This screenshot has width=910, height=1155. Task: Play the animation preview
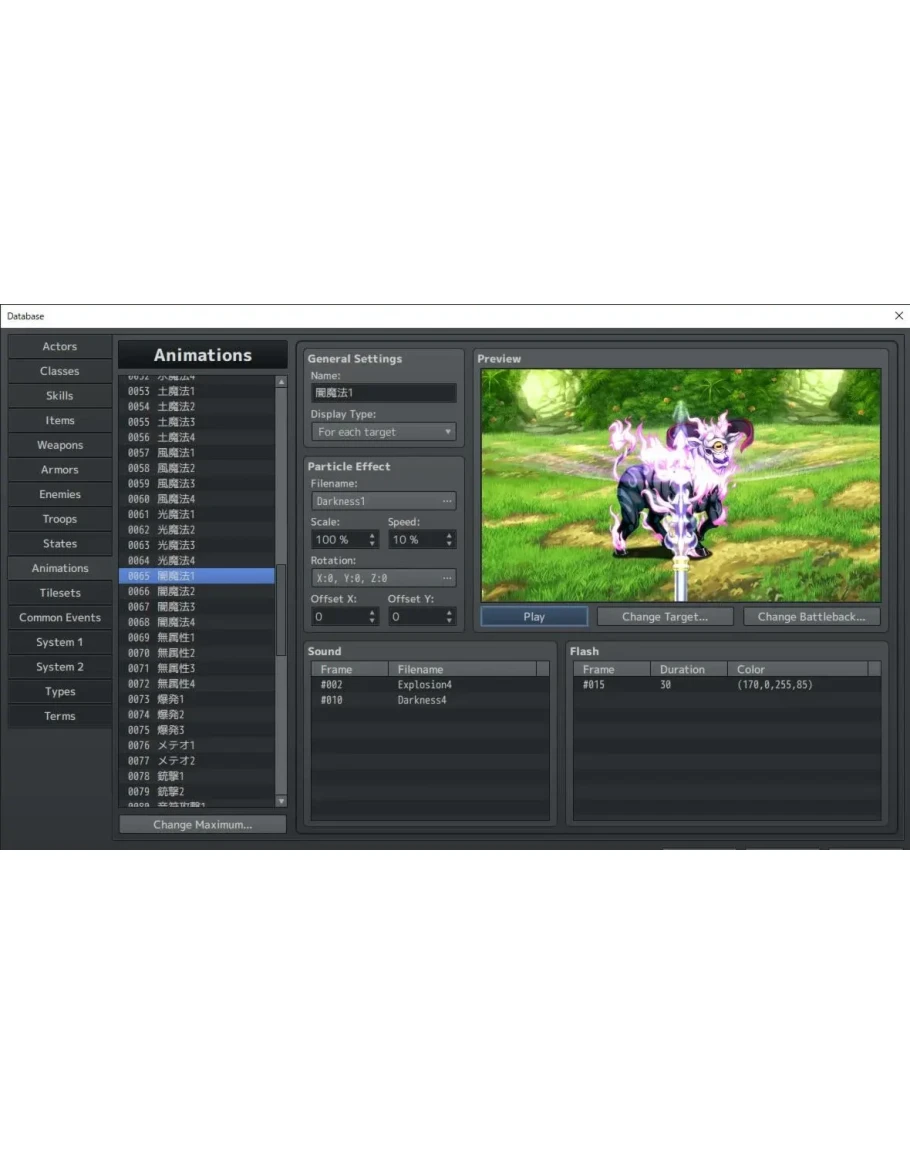pyautogui.click(x=533, y=617)
